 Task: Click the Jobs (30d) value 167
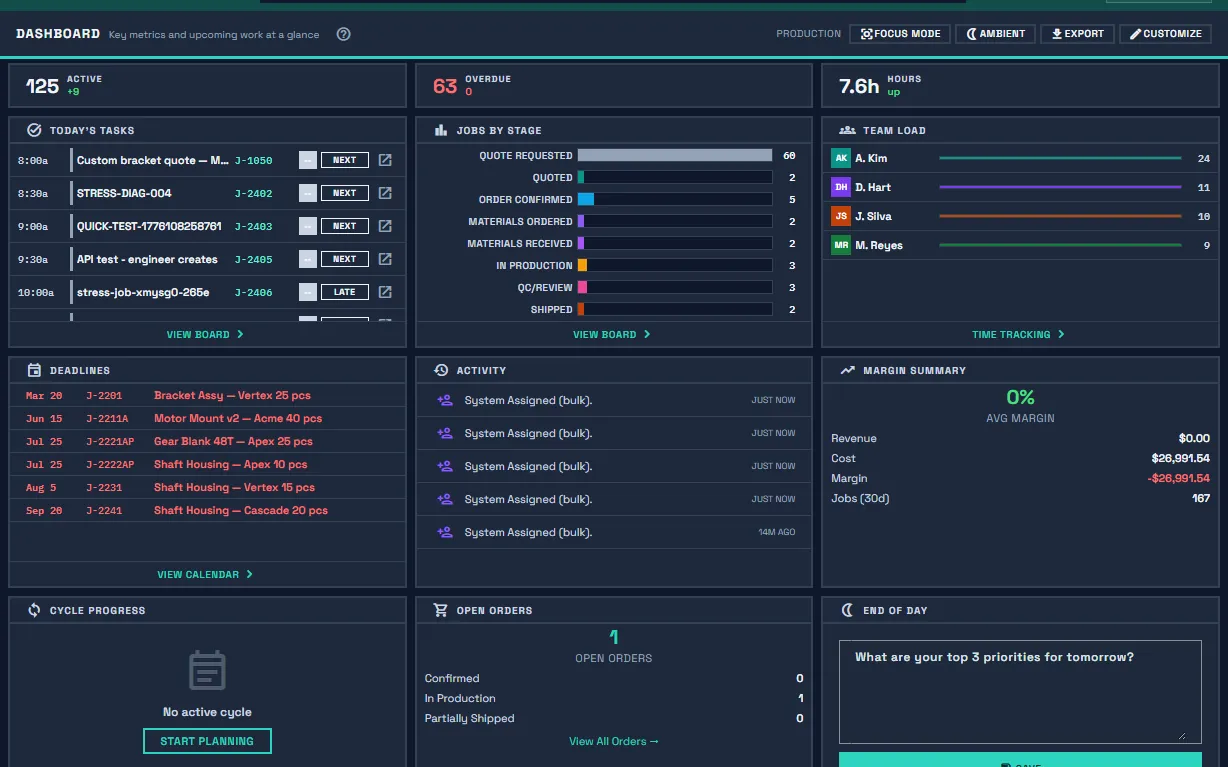pos(1201,498)
